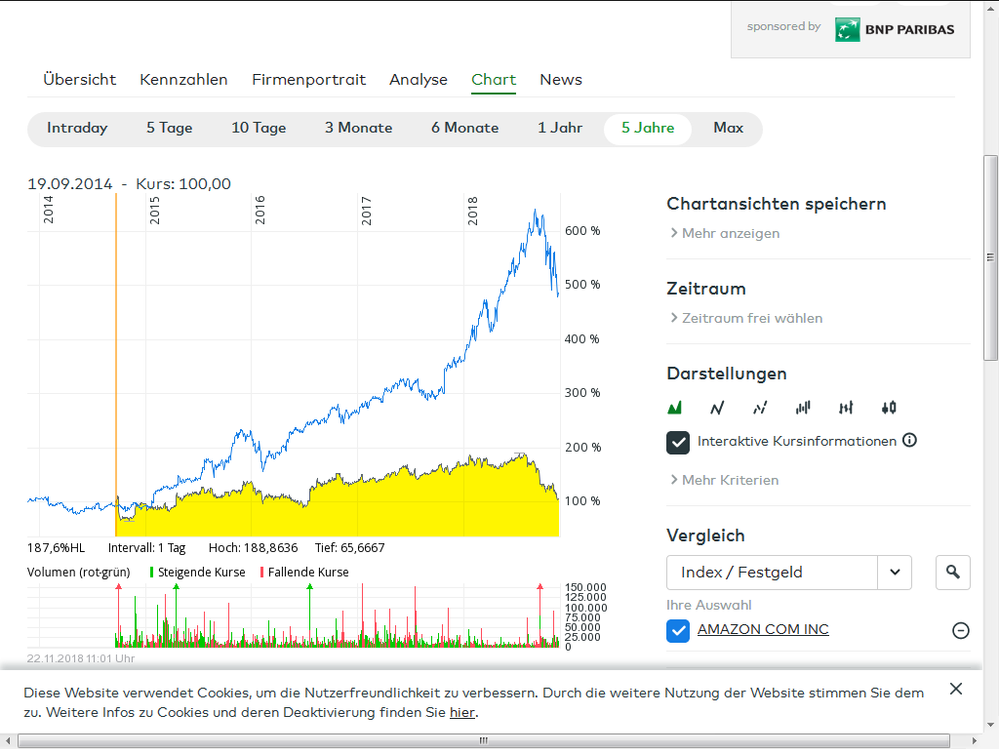Switch to the OHLC bars chart style
The width and height of the screenshot is (999, 749).
[845, 407]
